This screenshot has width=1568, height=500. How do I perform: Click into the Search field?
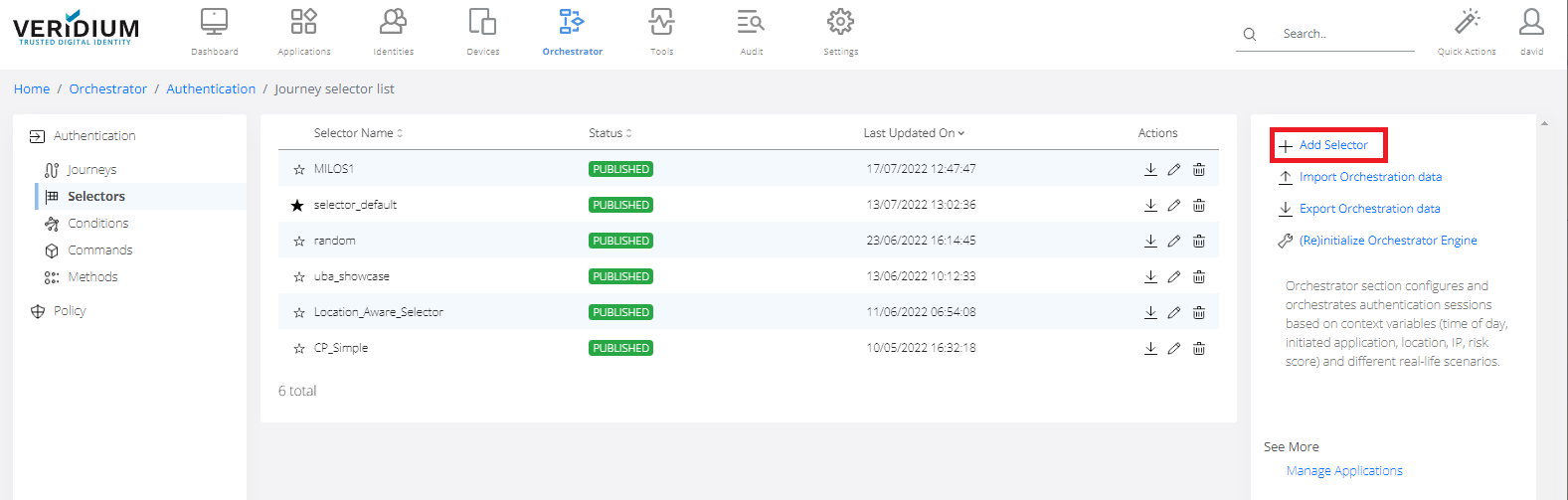tap(1342, 34)
